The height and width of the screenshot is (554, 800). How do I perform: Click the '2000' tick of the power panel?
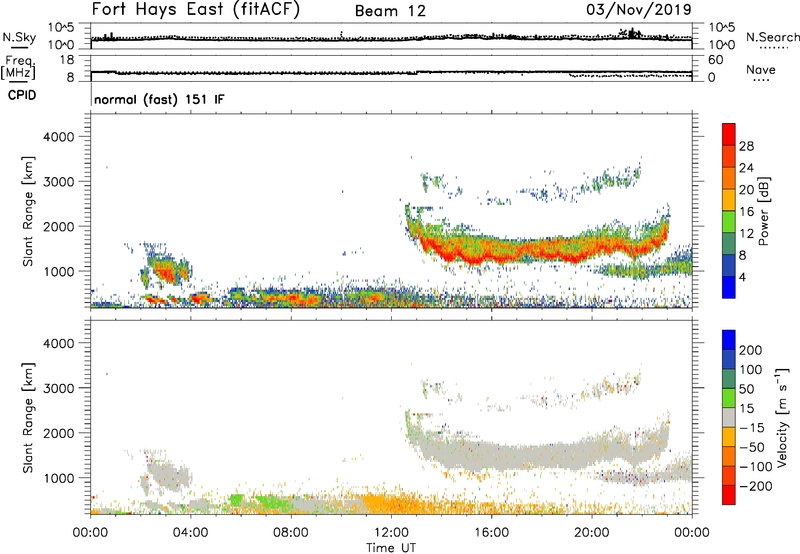click(59, 226)
